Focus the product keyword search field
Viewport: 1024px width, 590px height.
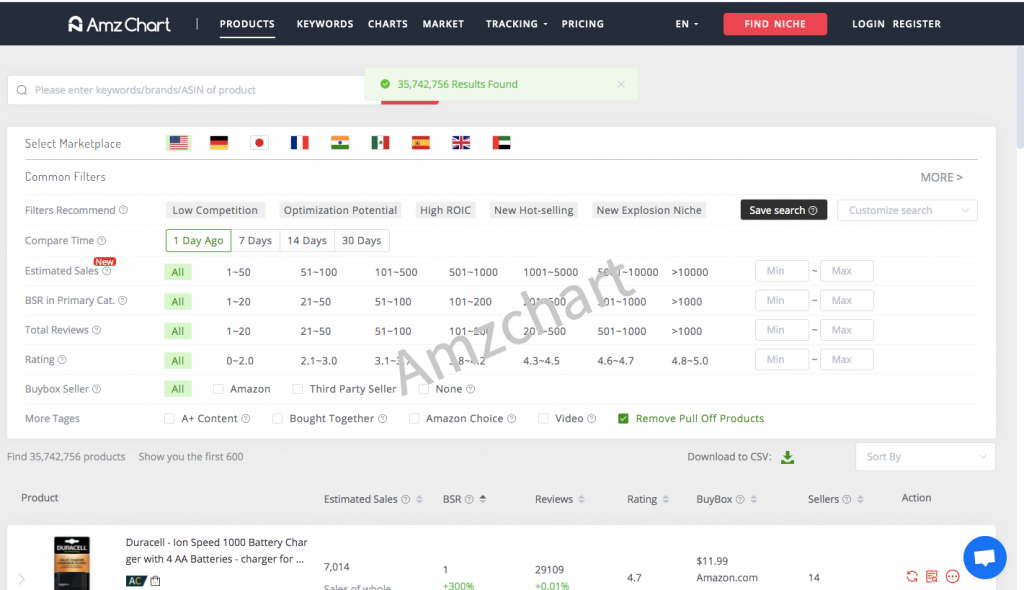196,90
